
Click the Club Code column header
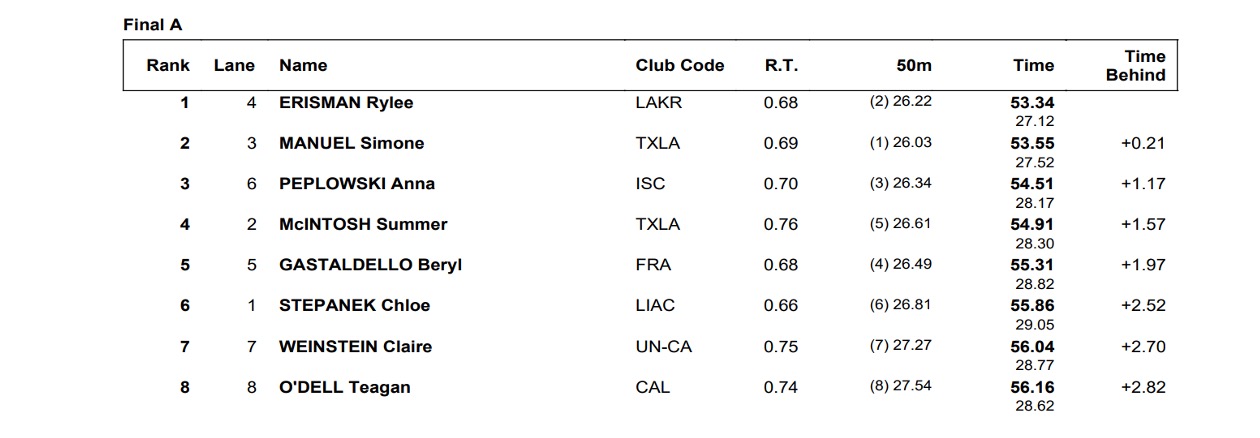679,65
